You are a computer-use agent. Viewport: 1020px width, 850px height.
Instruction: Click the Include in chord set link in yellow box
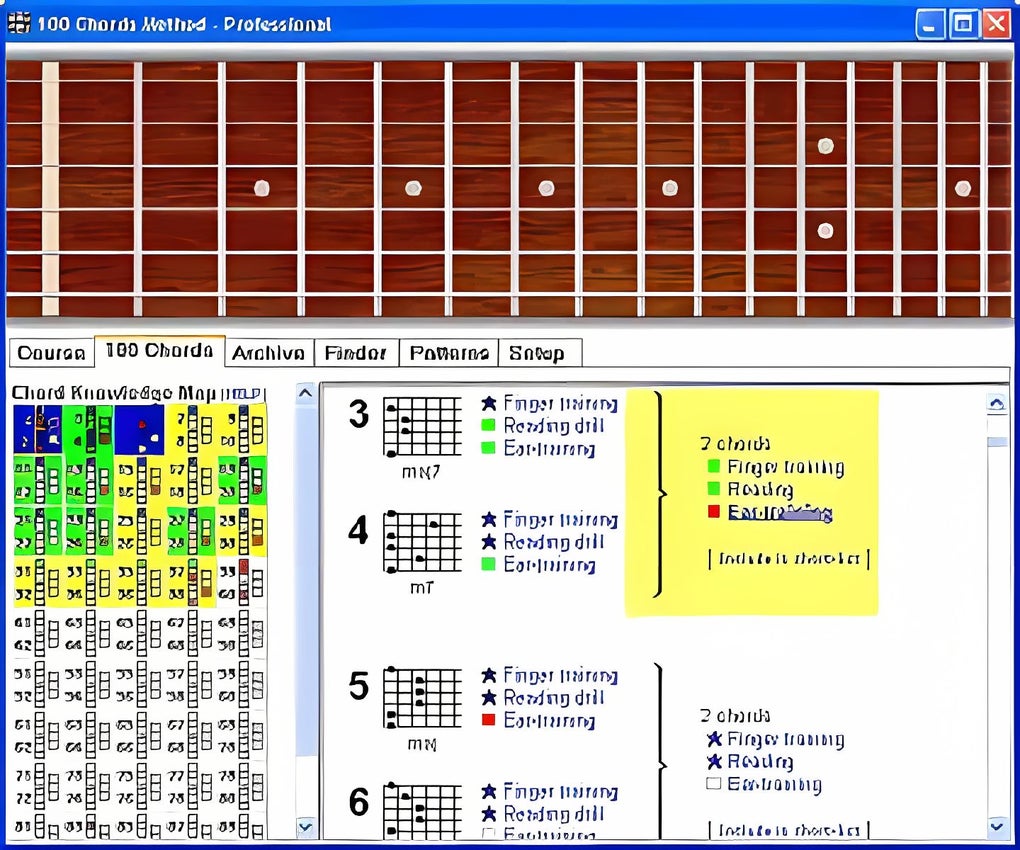[788, 558]
